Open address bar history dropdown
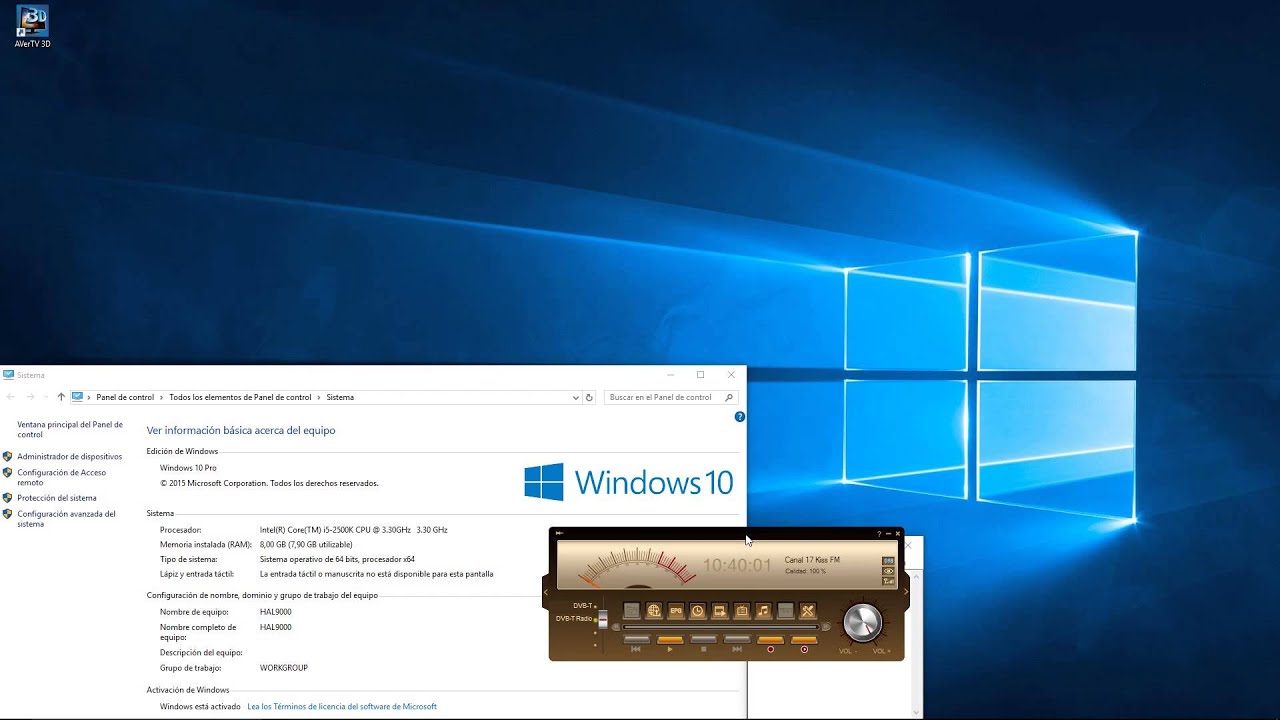The image size is (1280, 720). tap(575, 397)
